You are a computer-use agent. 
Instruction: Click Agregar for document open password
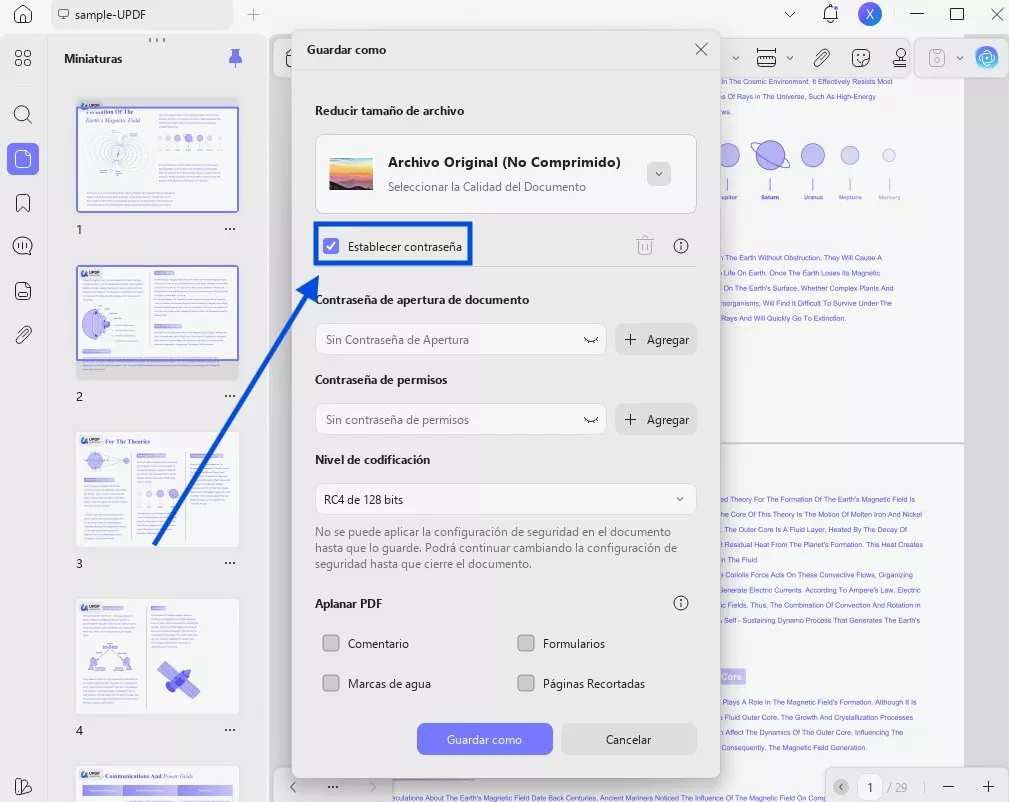click(656, 340)
